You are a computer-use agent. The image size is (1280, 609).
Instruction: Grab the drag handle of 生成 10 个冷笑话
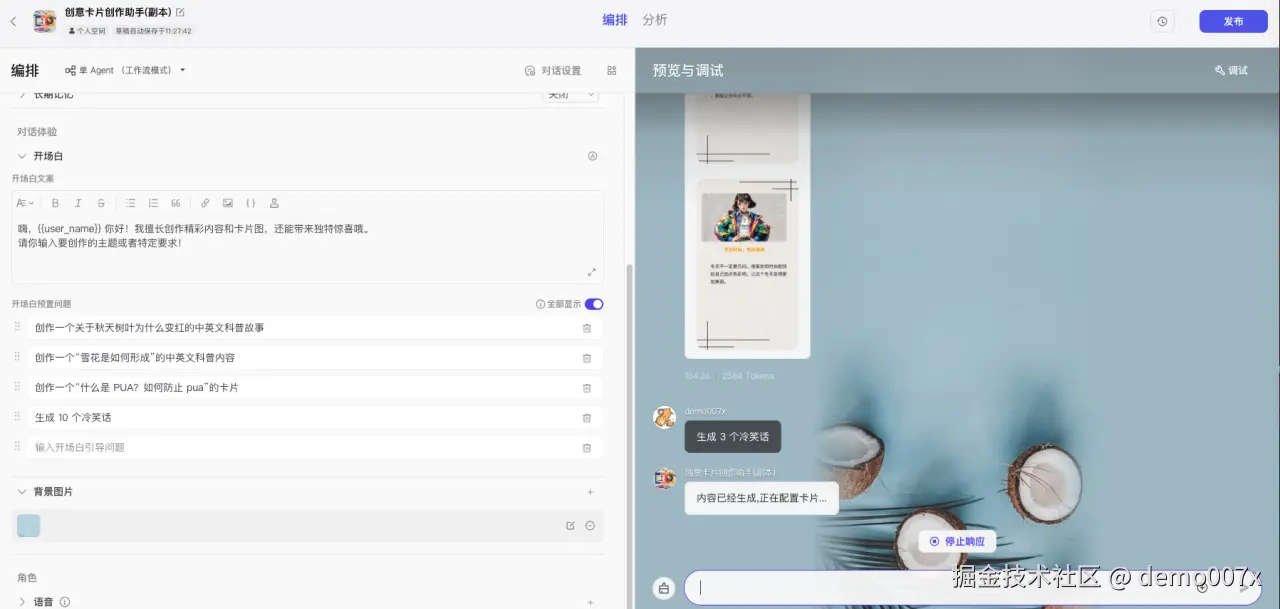click(17, 417)
